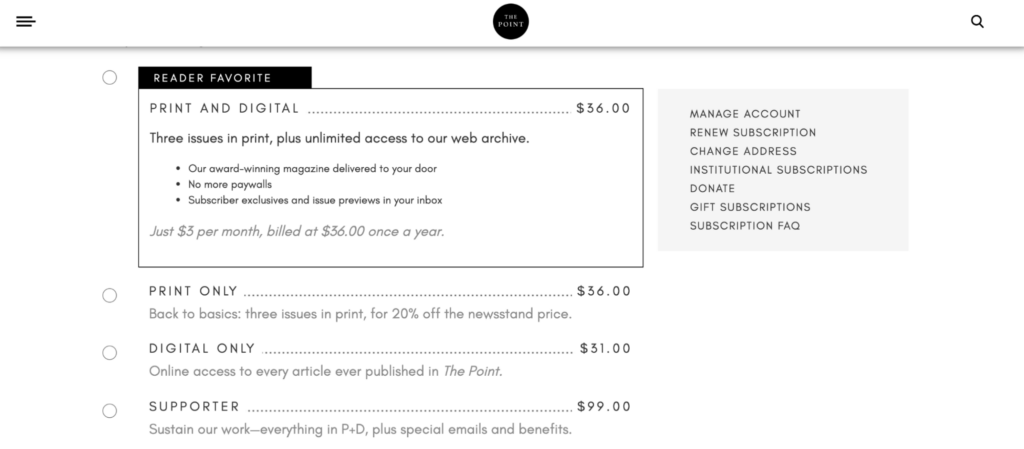Select the Supporter radio button
Screen dimensions: 1024x449
[x=110, y=411]
